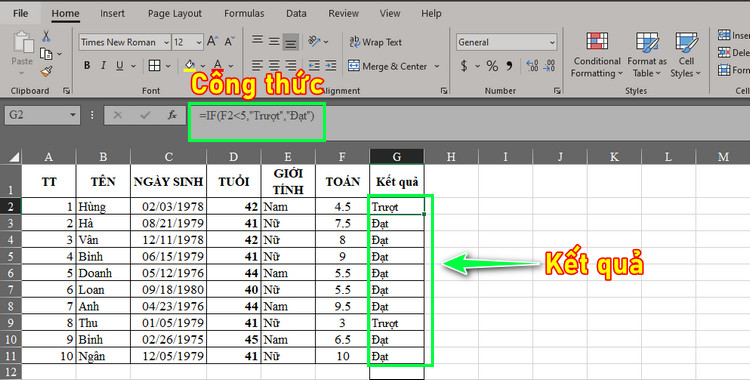The height and width of the screenshot is (380, 750).
Task: Switch to the Page Layout tab
Action: 175,13
